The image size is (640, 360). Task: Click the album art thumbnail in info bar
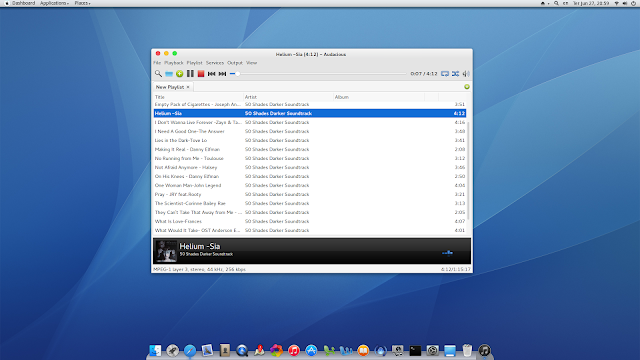click(x=166, y=251)
